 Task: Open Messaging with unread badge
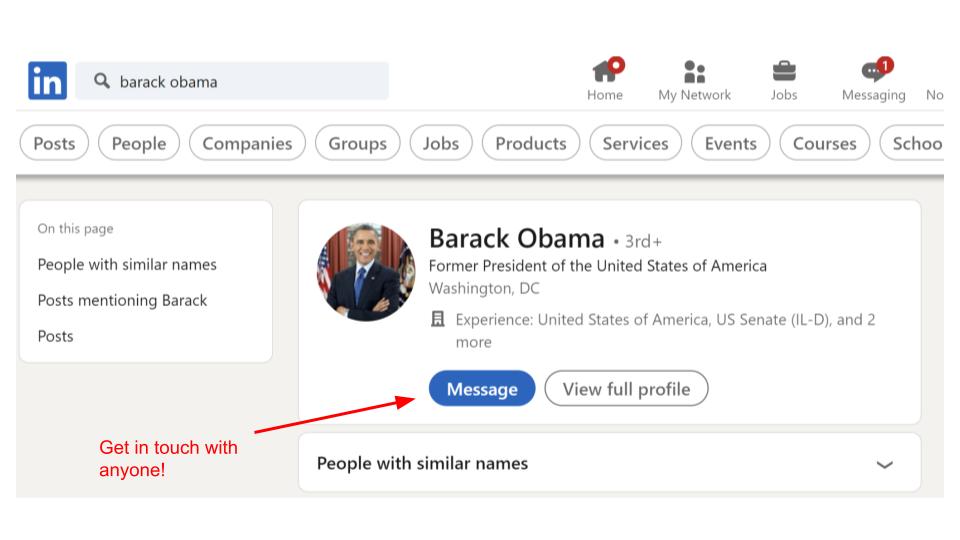click(873, 73)
